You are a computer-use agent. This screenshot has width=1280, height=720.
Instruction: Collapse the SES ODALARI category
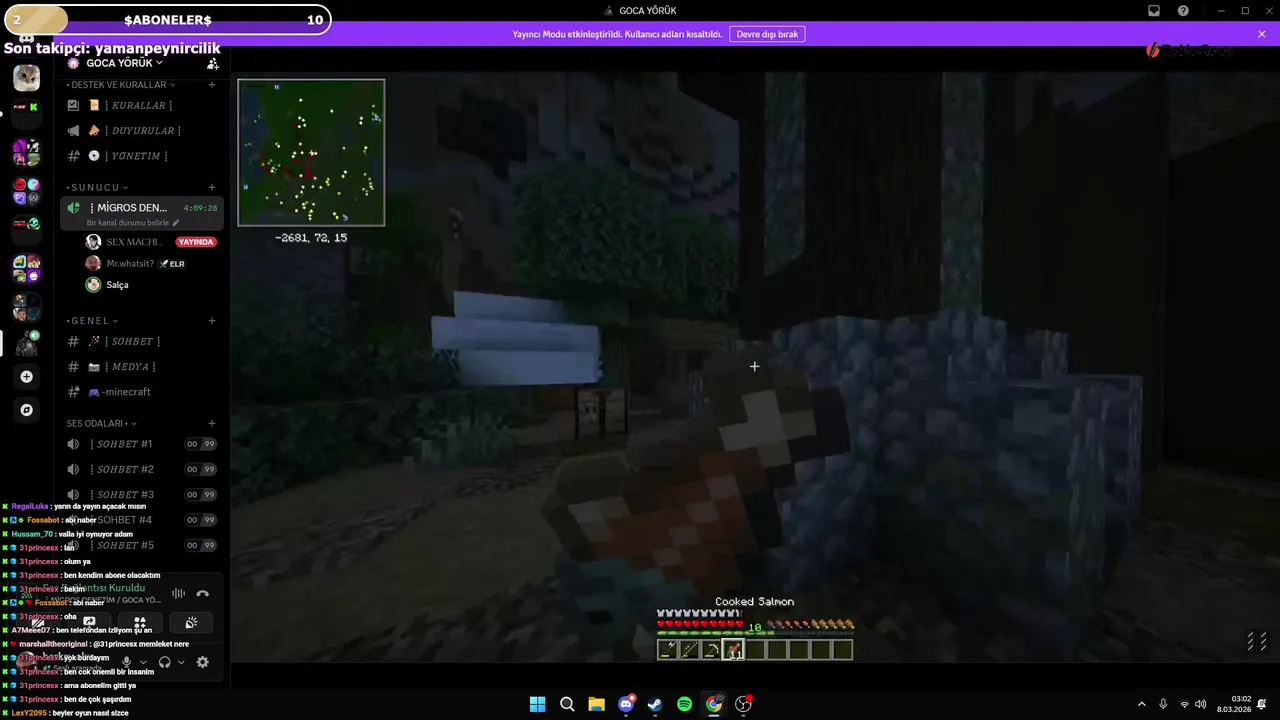[x=102, y=423]
